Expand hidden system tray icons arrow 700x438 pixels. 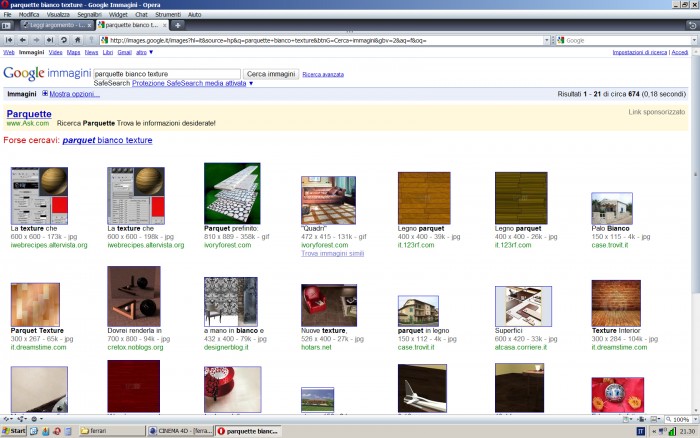pos(654,431)
